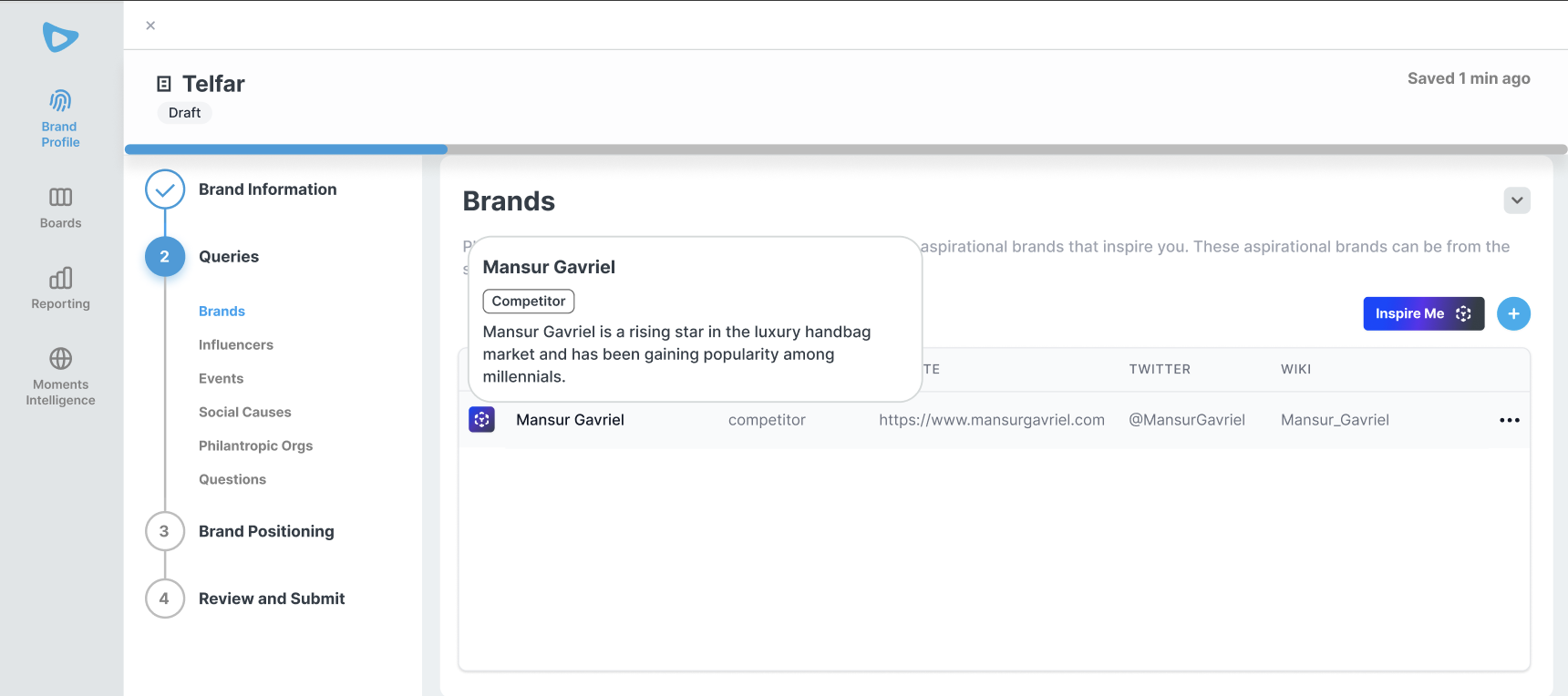Collapse the Brands section chevron

1517,200
